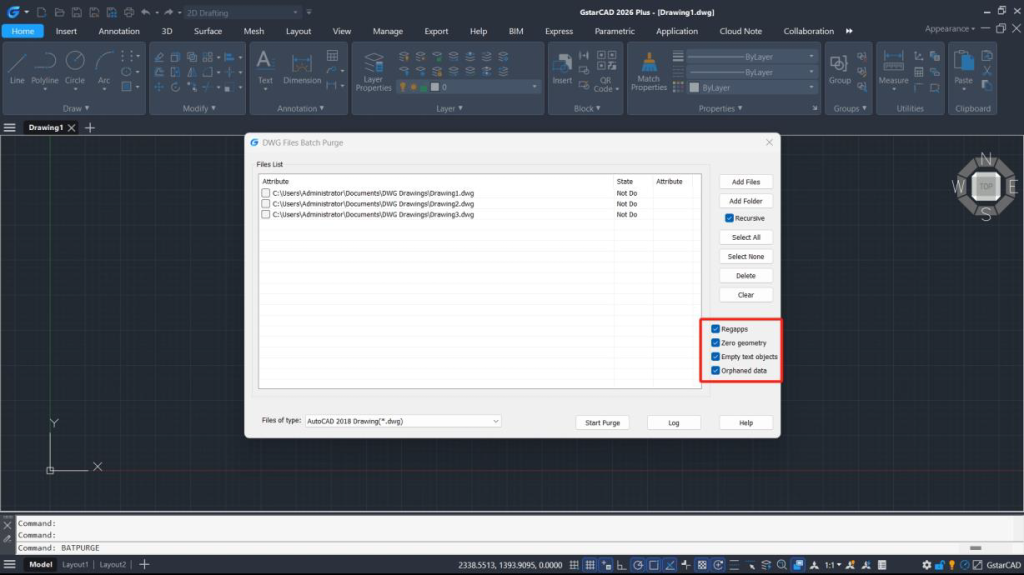Viewport: 1024px width, 575px height.
Task: Choose the Circle tool
Action: (x=75, y=67)
